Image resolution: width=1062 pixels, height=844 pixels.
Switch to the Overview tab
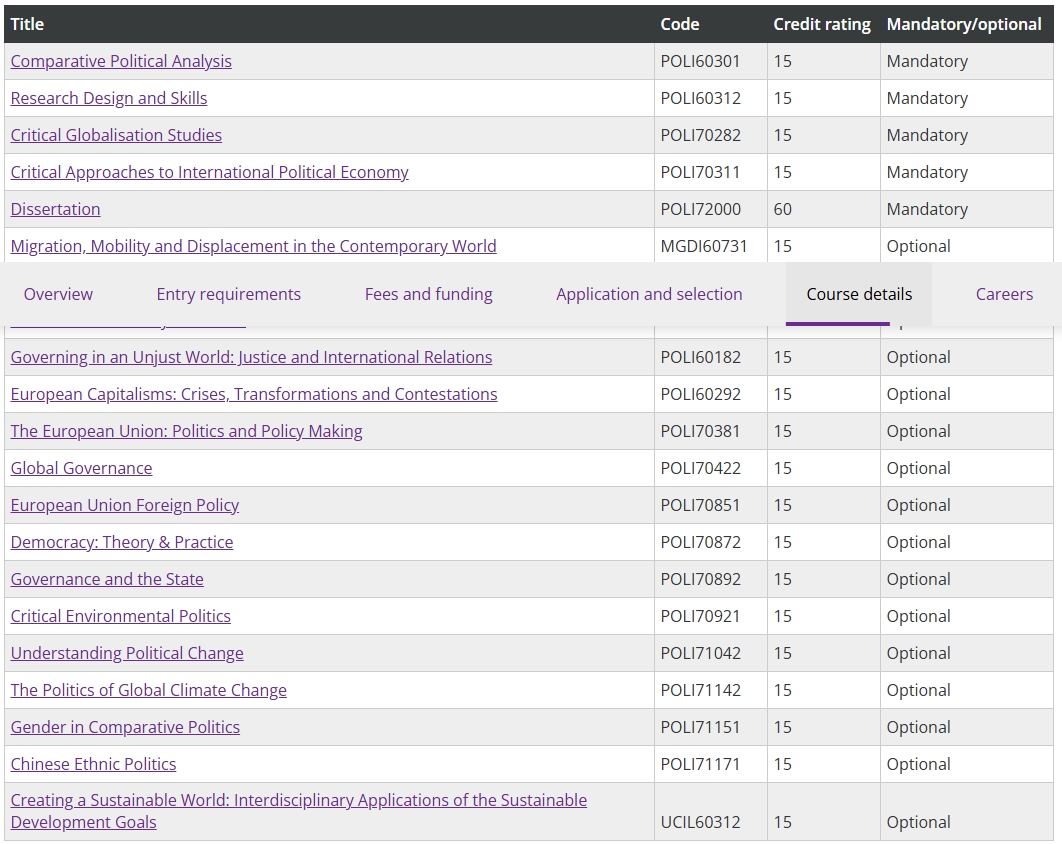pyautogui.click(x=58, y=294)
